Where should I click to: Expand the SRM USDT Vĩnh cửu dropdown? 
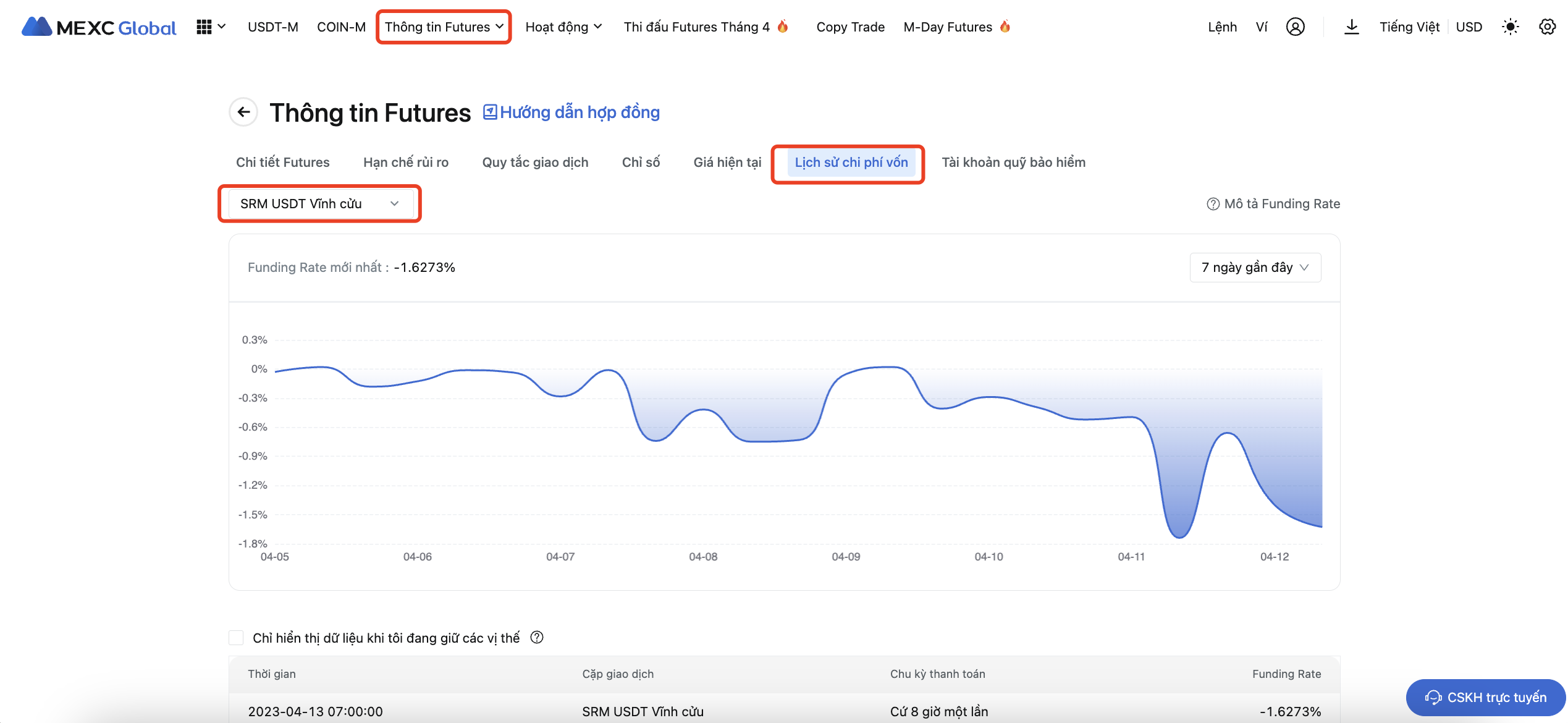click(x=319, y=204)
